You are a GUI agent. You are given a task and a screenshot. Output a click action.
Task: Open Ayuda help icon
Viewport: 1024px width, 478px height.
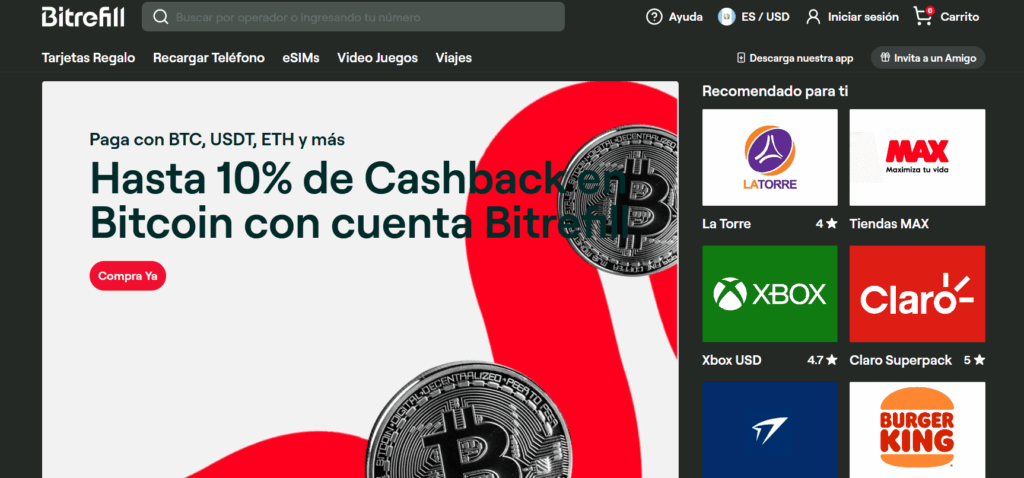[654, 17]
